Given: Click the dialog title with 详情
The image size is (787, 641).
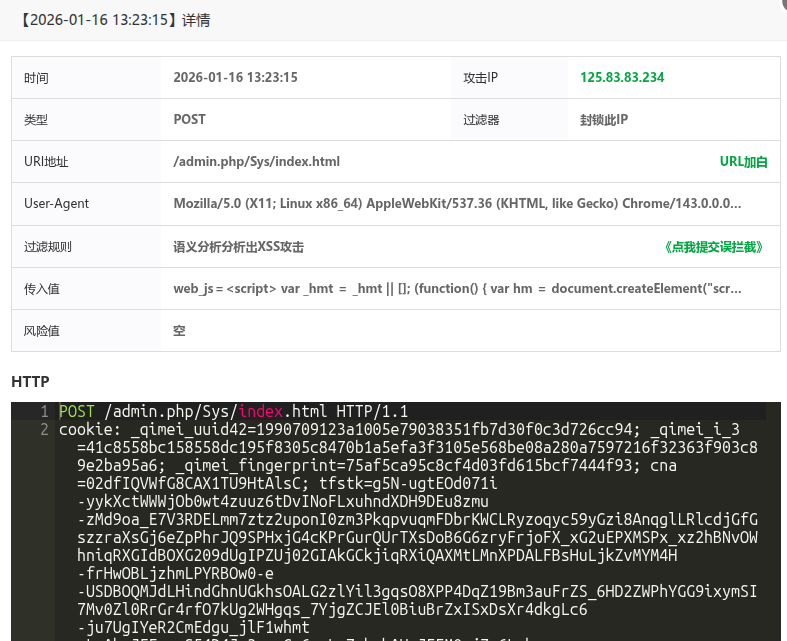Looking at the screenshot, I should click(115, 20).
